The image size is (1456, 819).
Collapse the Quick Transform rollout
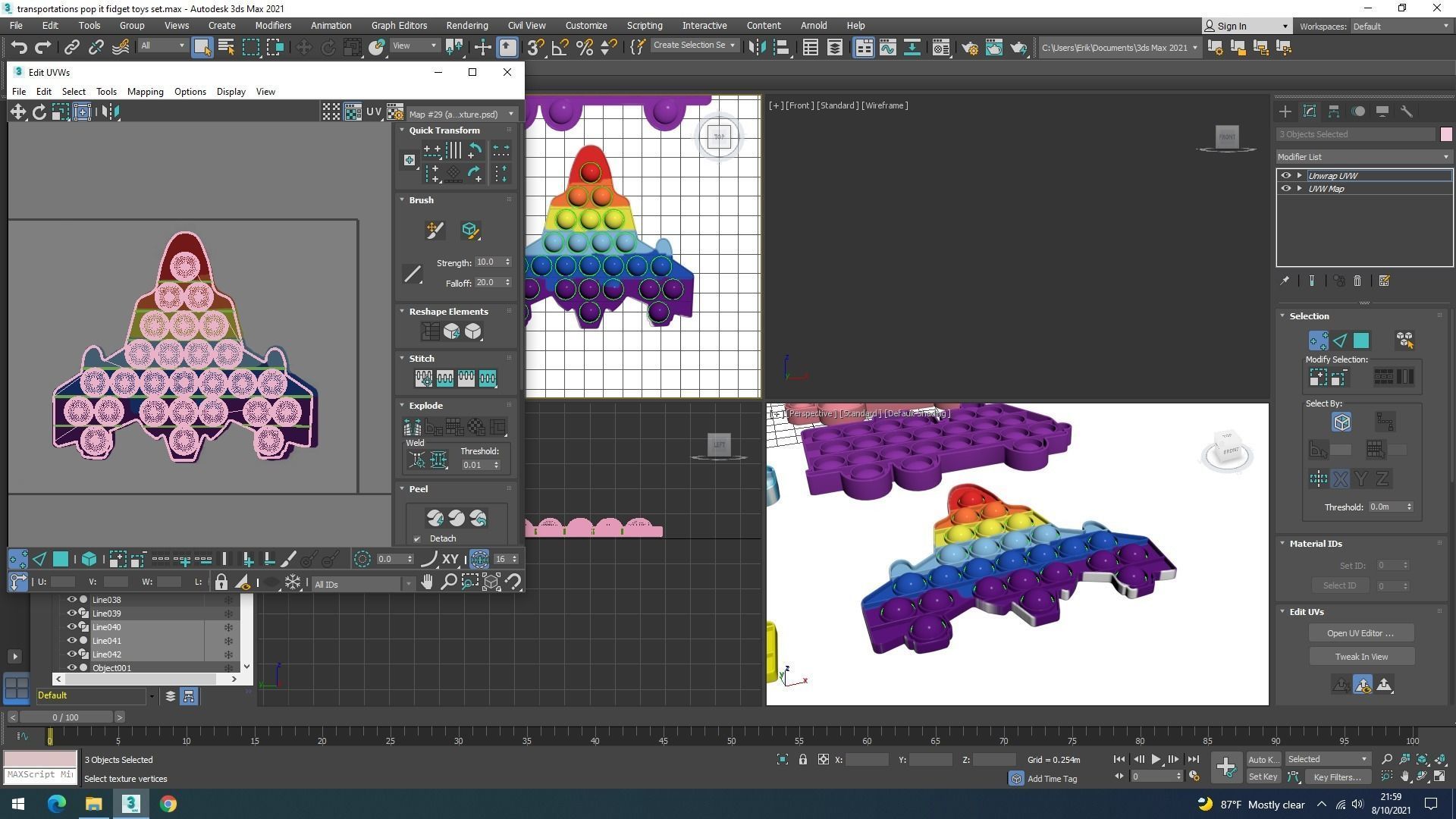click(x=403, y=130)
